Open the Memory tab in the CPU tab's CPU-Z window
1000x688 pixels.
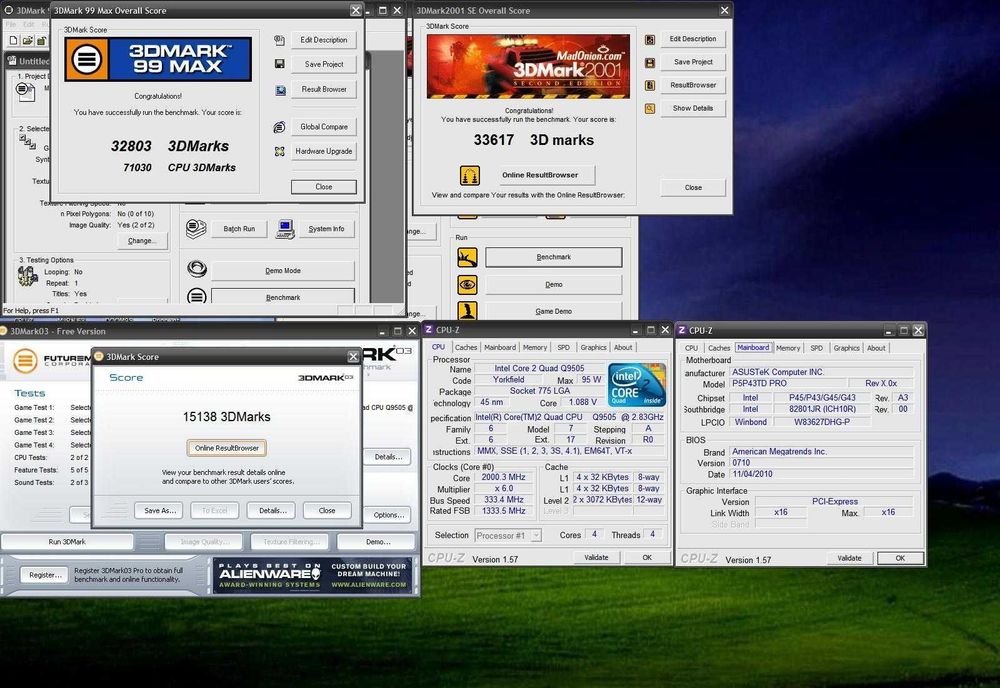(535, 348)
